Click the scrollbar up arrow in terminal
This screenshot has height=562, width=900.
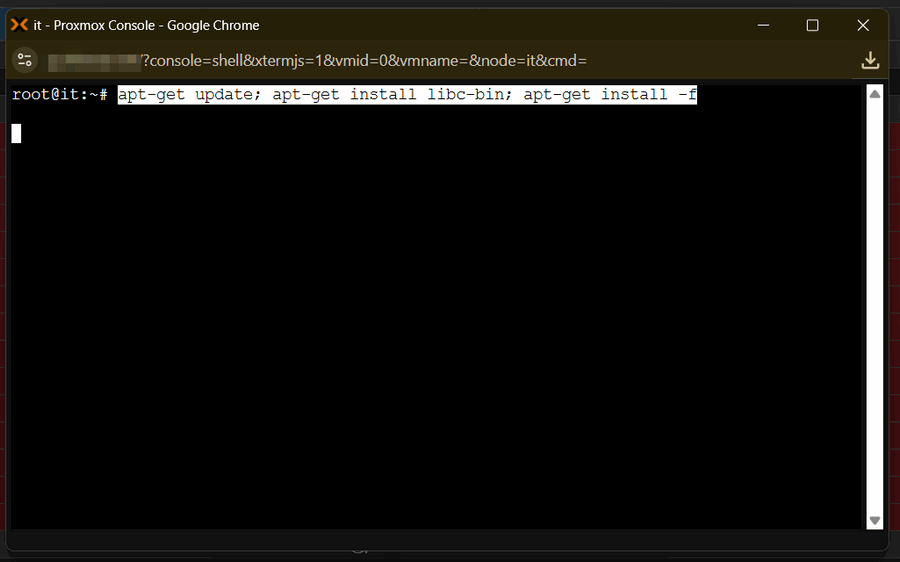[x=875, y=94]
